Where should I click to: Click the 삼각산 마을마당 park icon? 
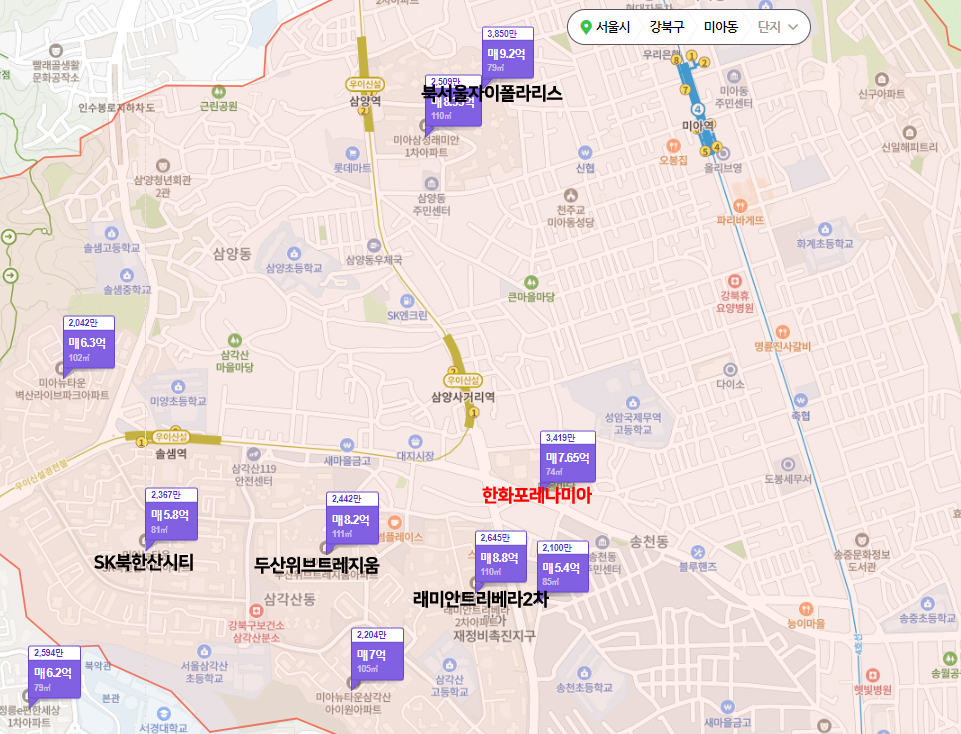click(x=235, y=340)
